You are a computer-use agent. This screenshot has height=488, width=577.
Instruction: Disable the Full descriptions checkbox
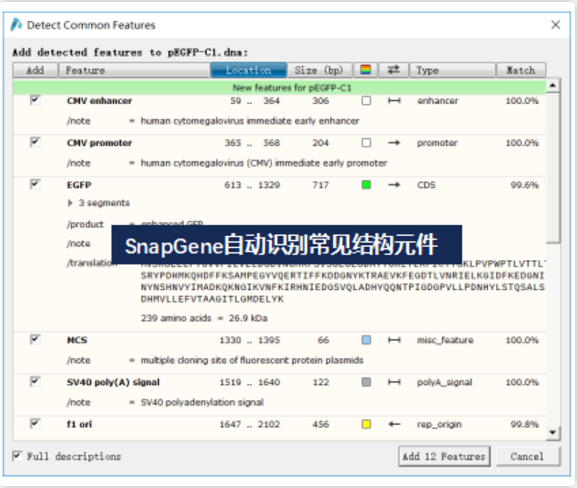click(17, 456)
